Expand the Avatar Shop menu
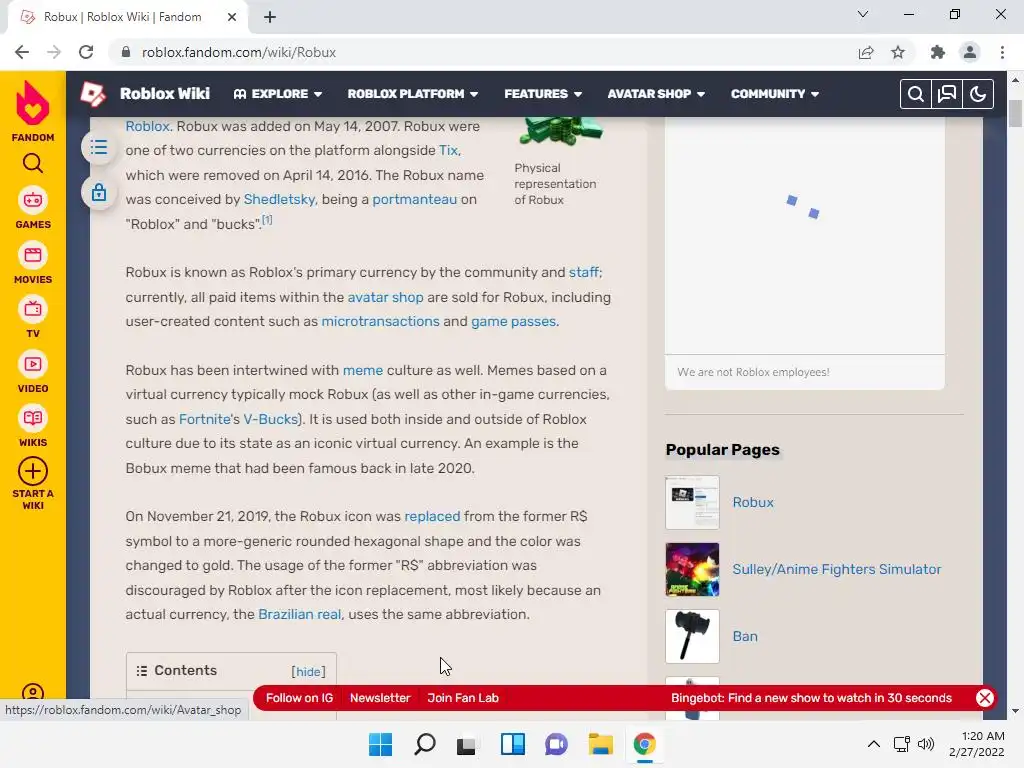The width and height of the screenshot is (1024, 768). coord(656,94)
